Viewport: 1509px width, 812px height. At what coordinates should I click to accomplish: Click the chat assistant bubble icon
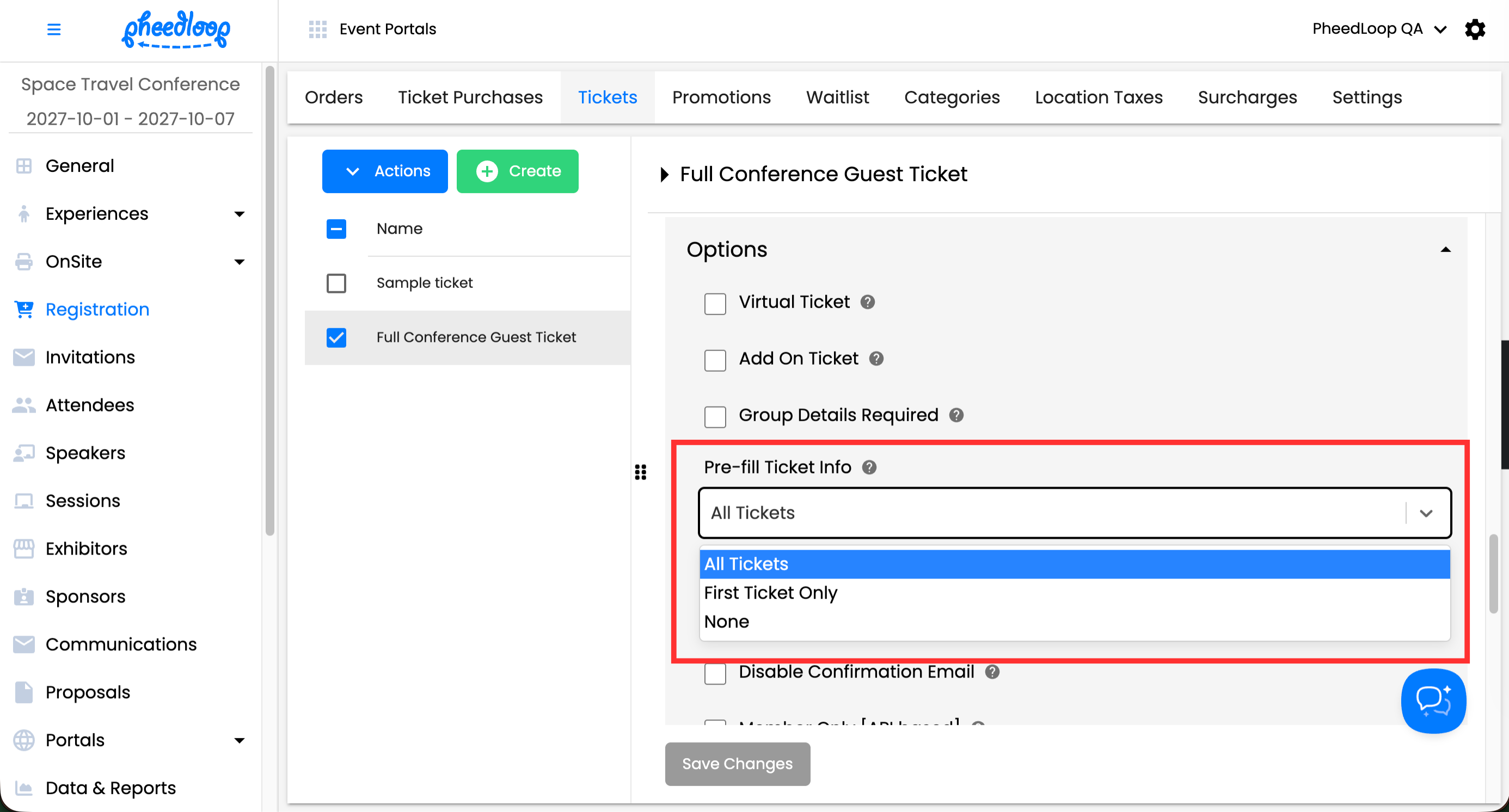tap(1433, 700)
